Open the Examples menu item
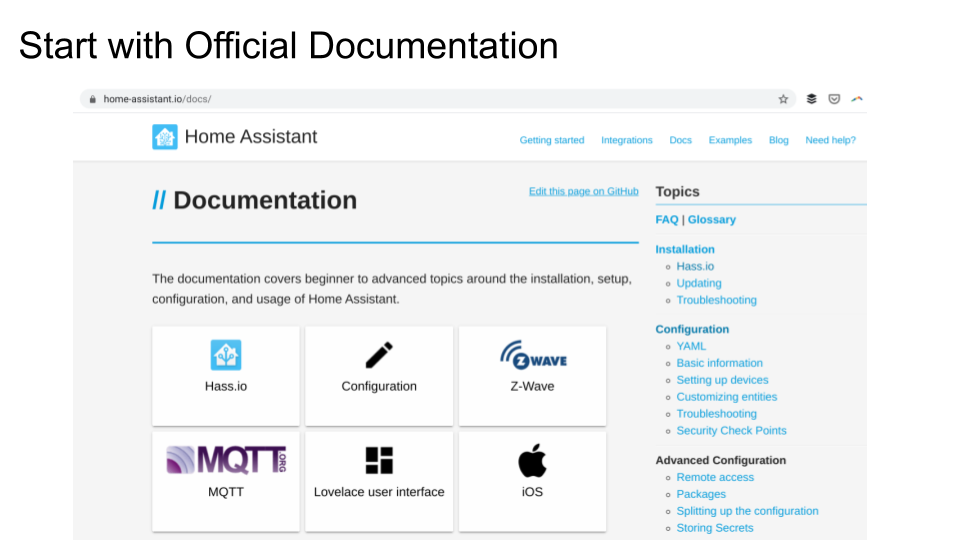The image size is (960, 540). click(x=730, y=140)
